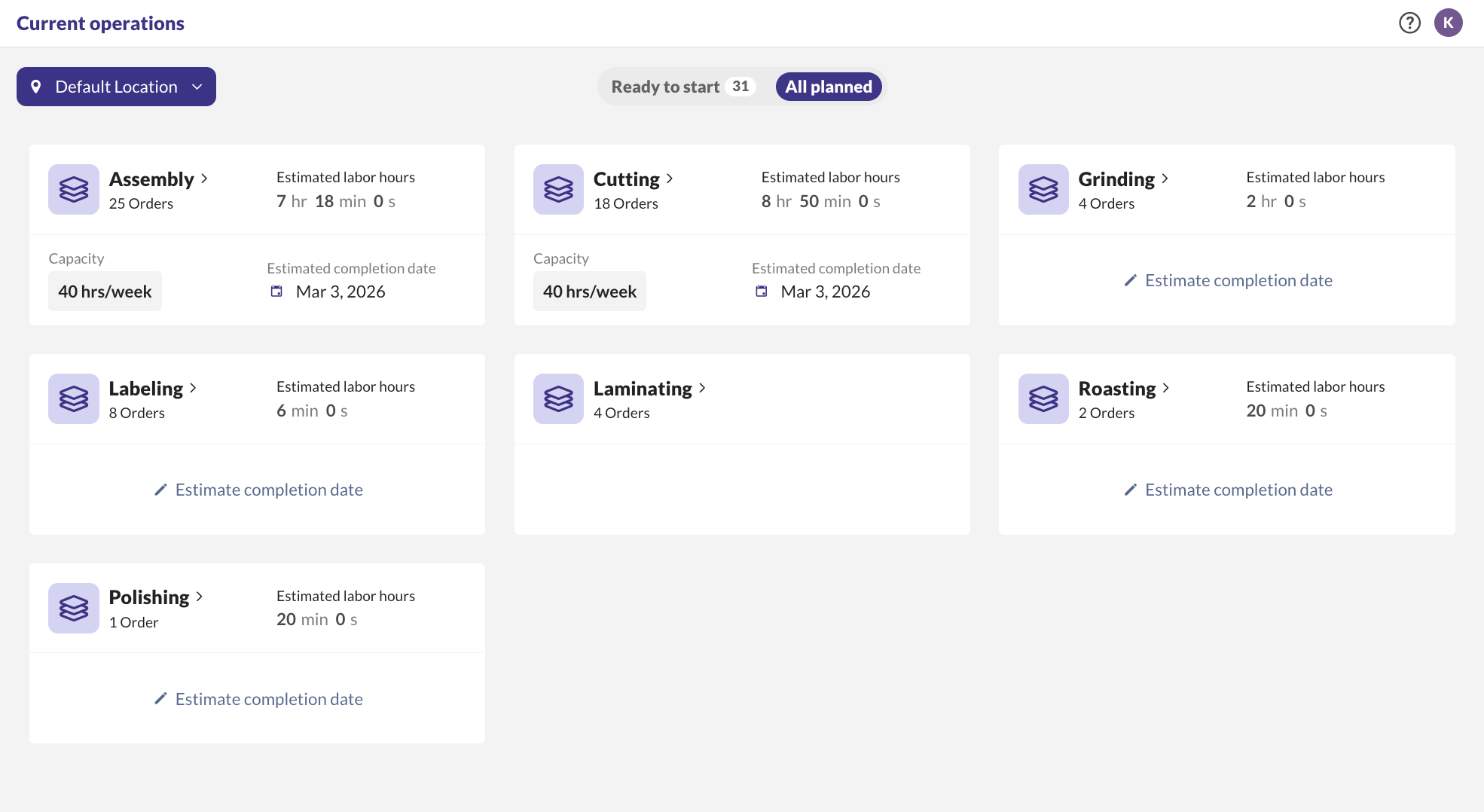Open the user profile avatar K
Viewport: 1484px width, 812px height.
pos(1448,23)
